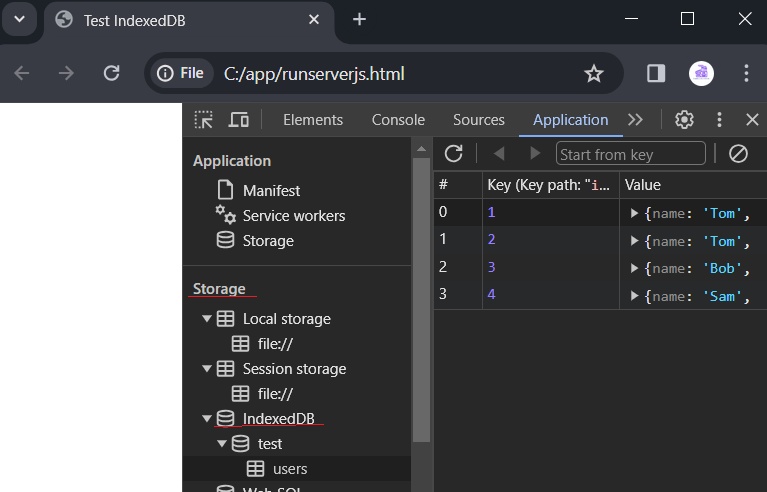
Task: Refresh the IndexedDB object store data
Action: point(453,154)
